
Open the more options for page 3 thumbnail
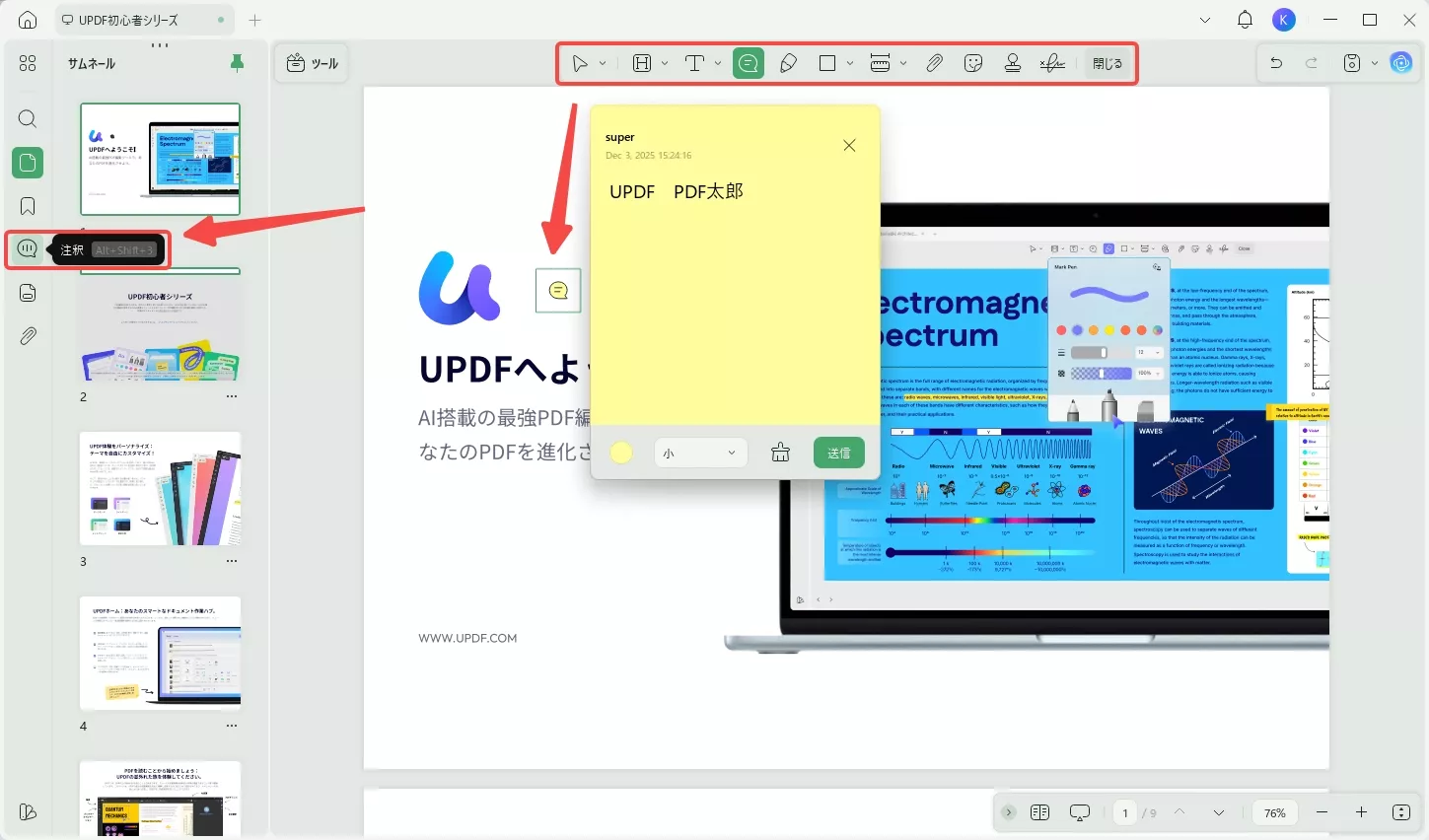(x=232, y=561)
